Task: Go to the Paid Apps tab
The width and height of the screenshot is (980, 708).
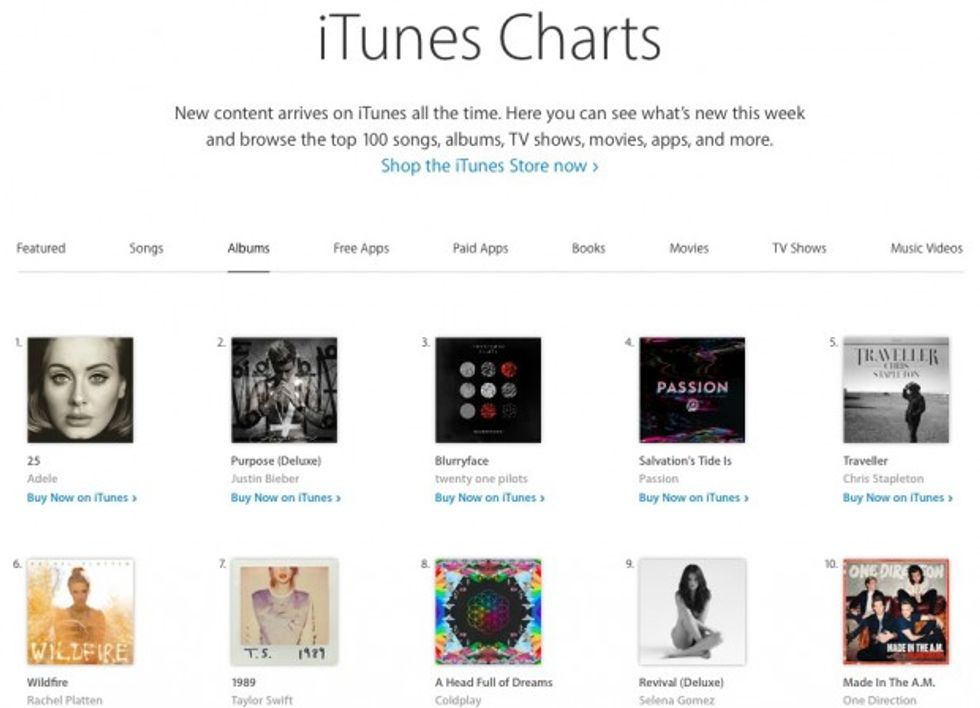Action: coord(480,248)
